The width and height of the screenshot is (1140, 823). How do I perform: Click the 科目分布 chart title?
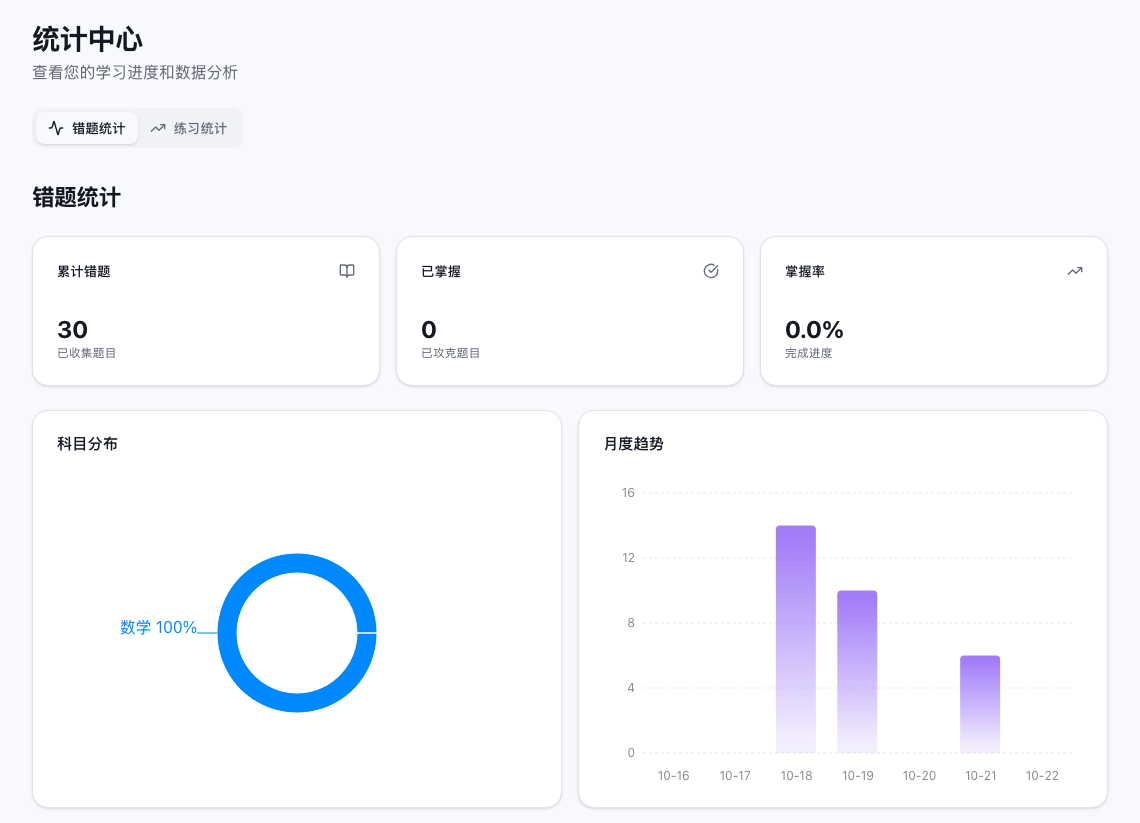87,444
